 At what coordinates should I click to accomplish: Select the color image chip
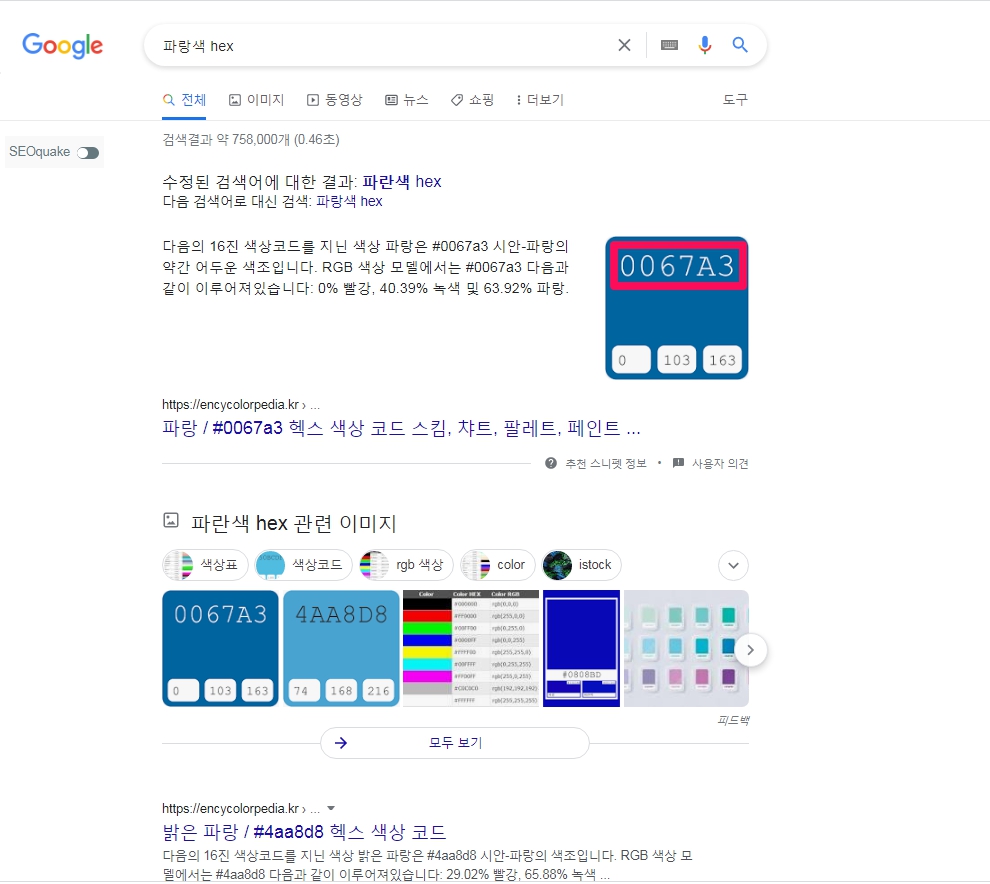(498, 565)
